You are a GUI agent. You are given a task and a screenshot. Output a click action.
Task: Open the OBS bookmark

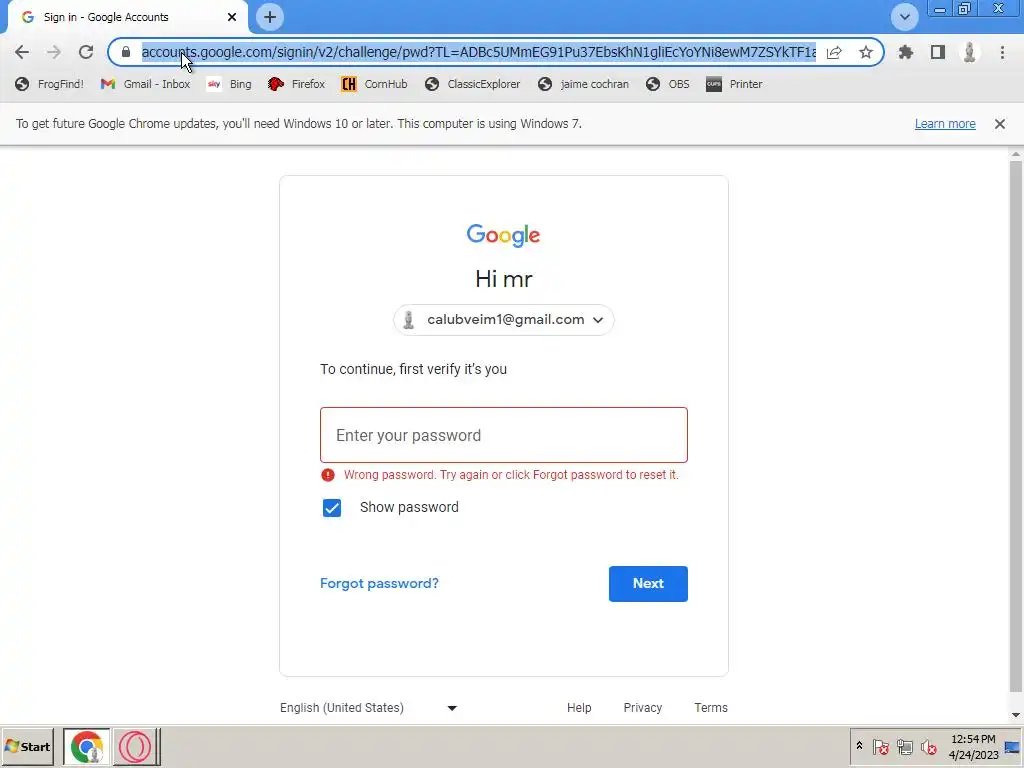point(667,84)
